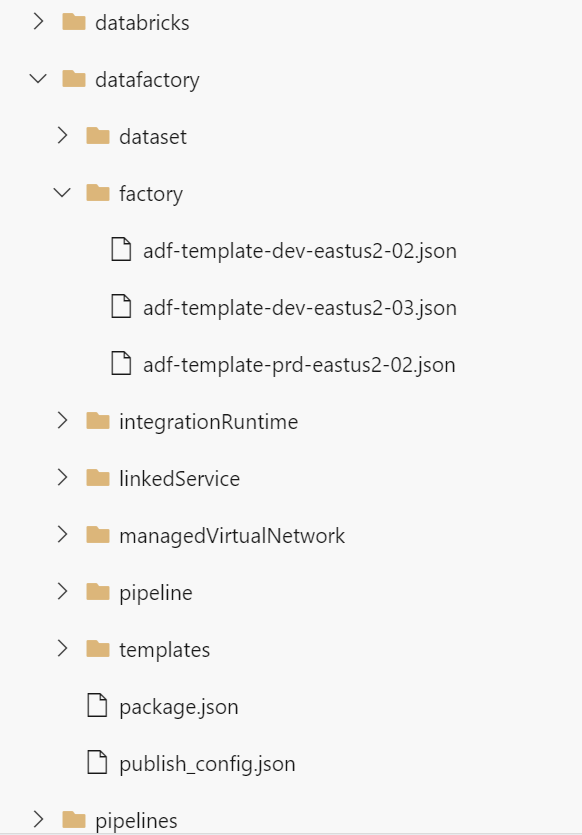Expand the databricks folder
This screenshot has width=582, height=835.
[38, 21]
